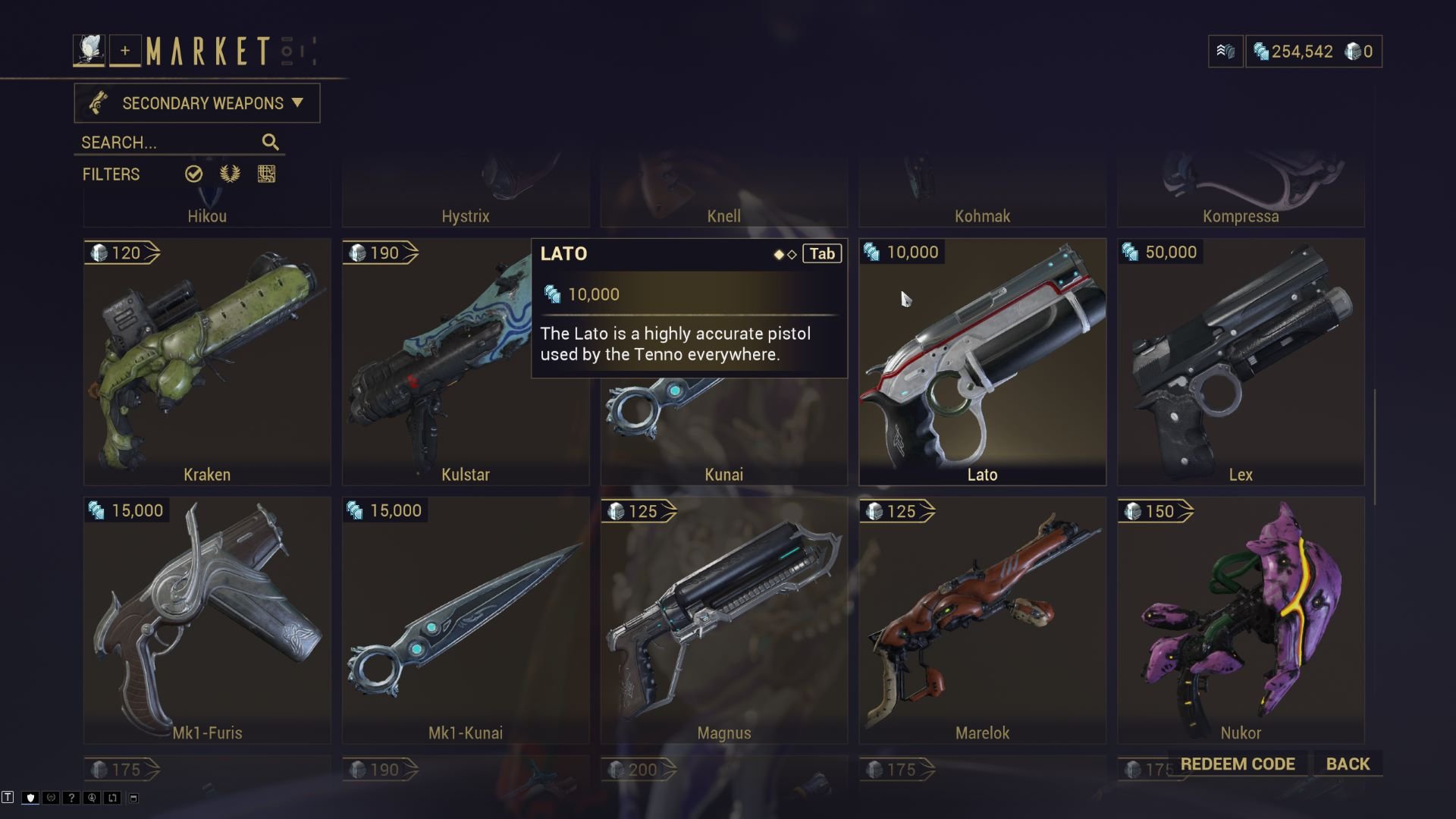This screenshot has height=819, width=1456.
Task: Click the dropdown arrow next to Secondary Weapons
Action: 297,102
